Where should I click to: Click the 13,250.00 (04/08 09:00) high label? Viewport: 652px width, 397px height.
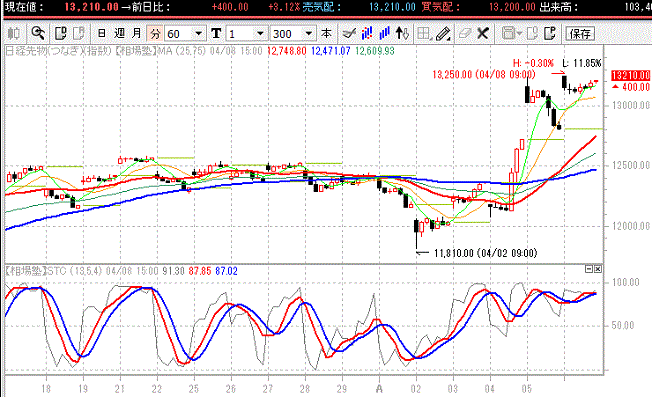484,74
